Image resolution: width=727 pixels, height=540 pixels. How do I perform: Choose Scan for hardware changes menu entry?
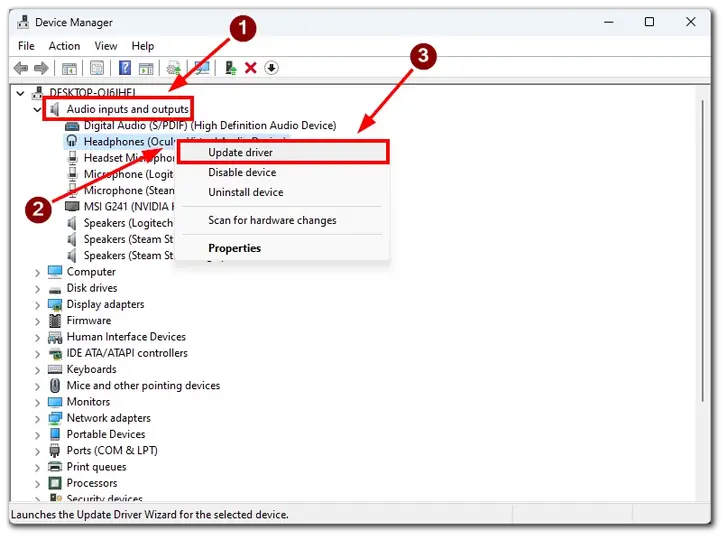click(282, 221)
